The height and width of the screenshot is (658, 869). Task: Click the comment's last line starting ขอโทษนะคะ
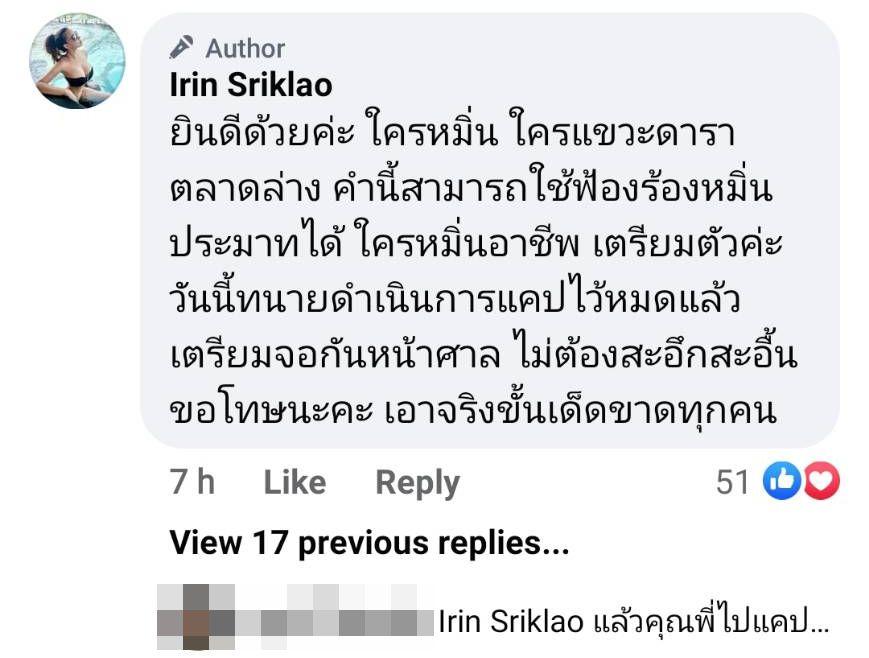click(x=473, y=411)
